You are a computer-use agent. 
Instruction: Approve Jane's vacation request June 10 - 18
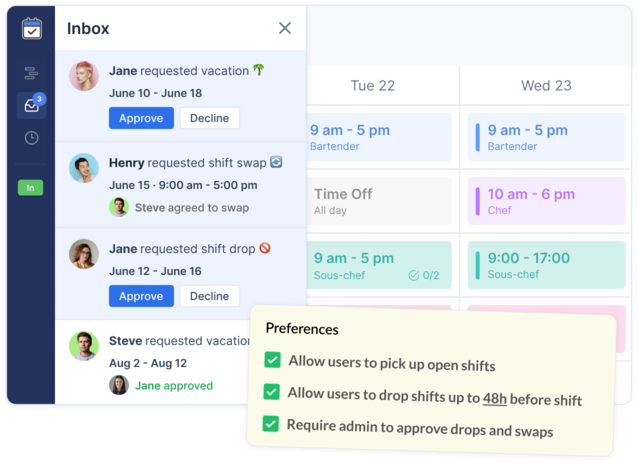tap(141, 118)
